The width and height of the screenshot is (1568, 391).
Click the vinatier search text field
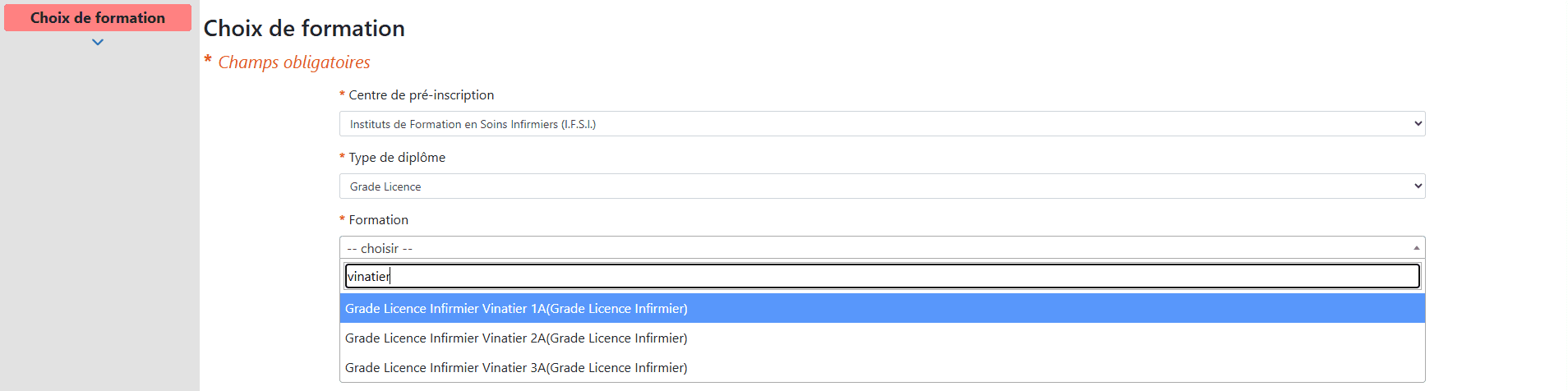[882, 276]
